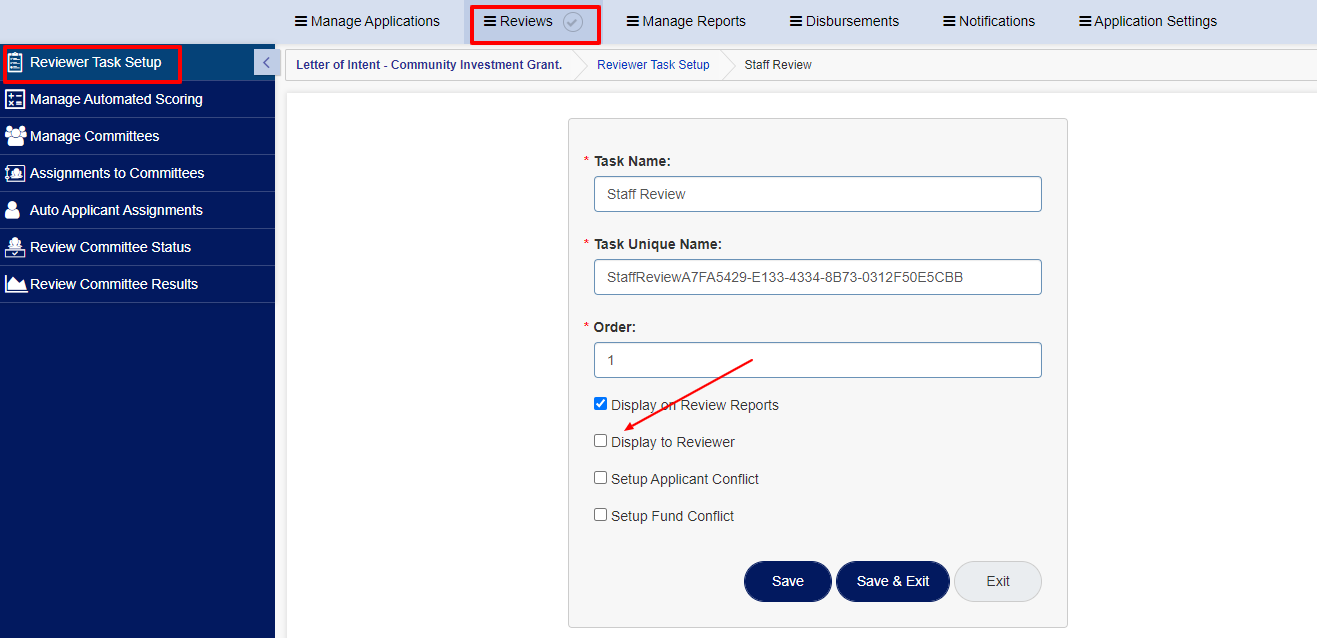
Task: Click the Review Committee Status icon
Action: tap(15, 247)
